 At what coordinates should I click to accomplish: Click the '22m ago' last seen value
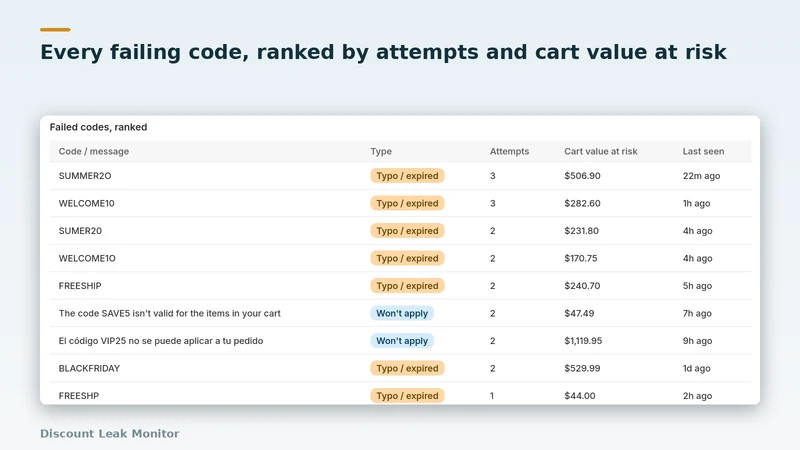pyautogui.click(x=702, y=176)
